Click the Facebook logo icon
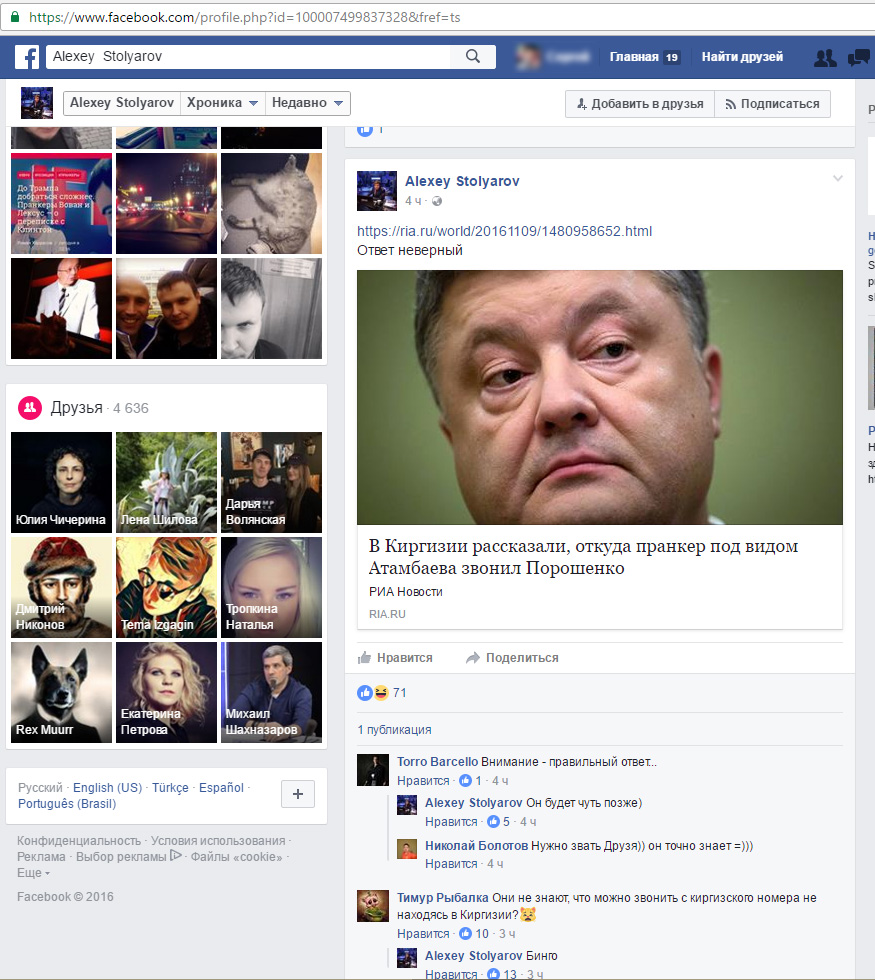 point(25,57)
